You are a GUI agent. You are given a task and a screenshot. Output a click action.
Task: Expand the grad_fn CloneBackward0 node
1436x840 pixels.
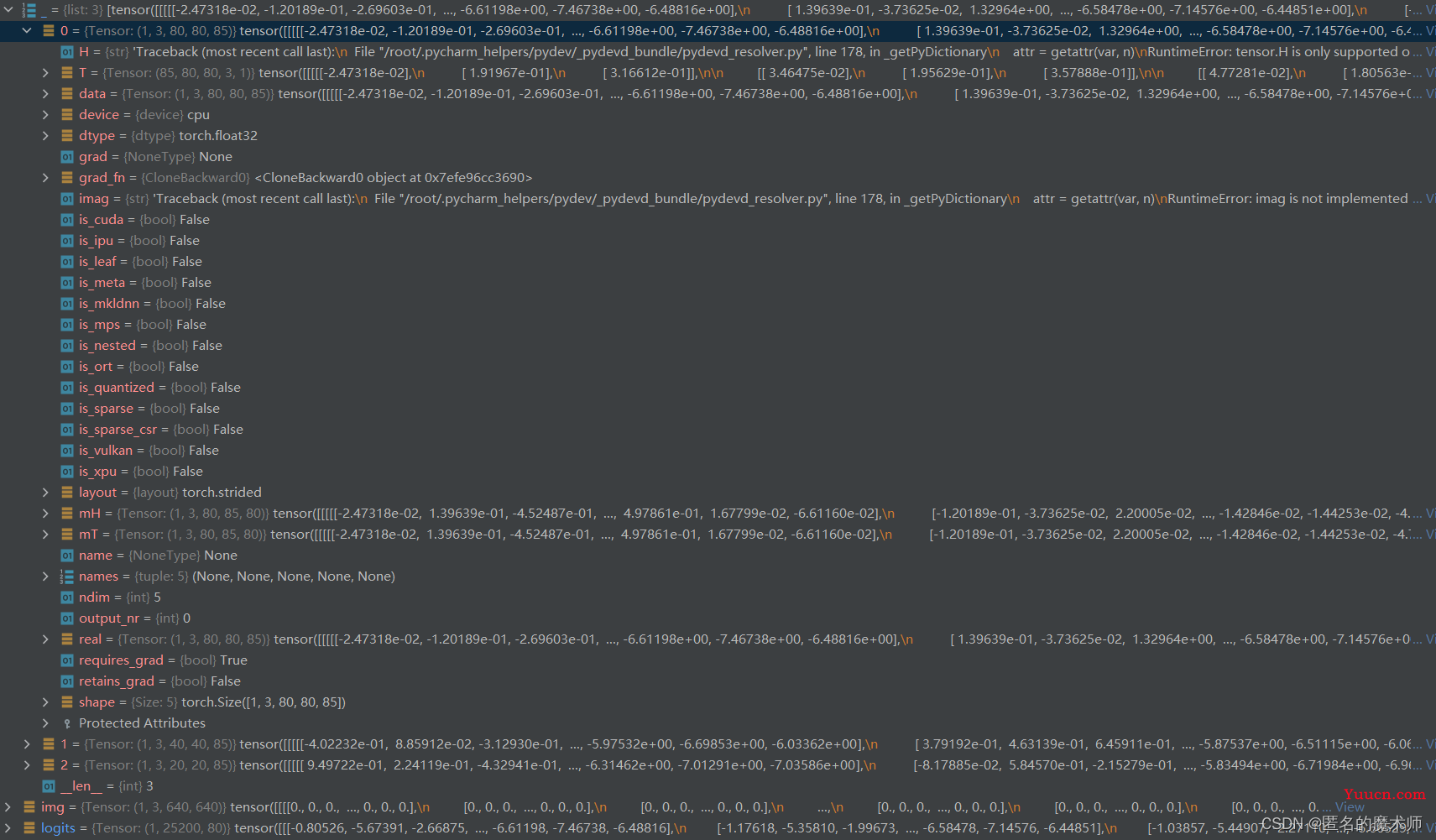(45, 178)
